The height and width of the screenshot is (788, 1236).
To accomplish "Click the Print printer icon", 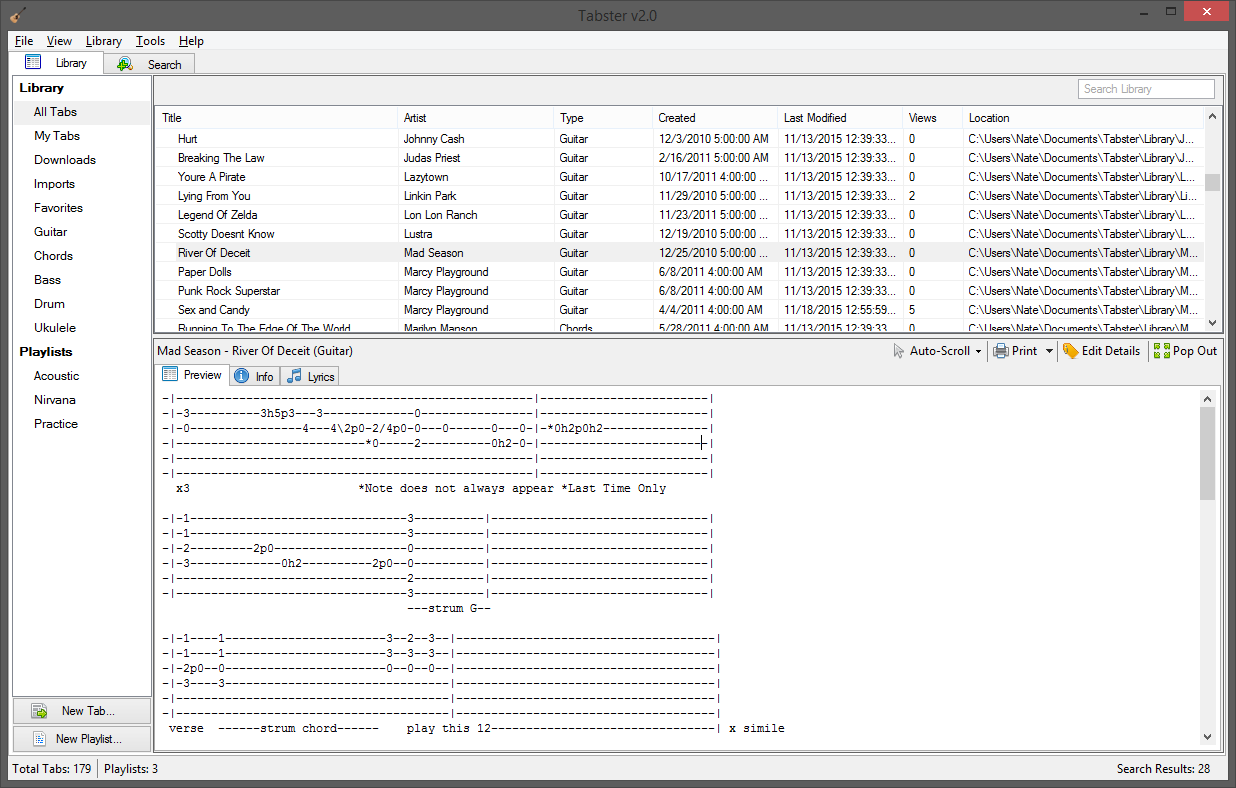I will 1000,351.
